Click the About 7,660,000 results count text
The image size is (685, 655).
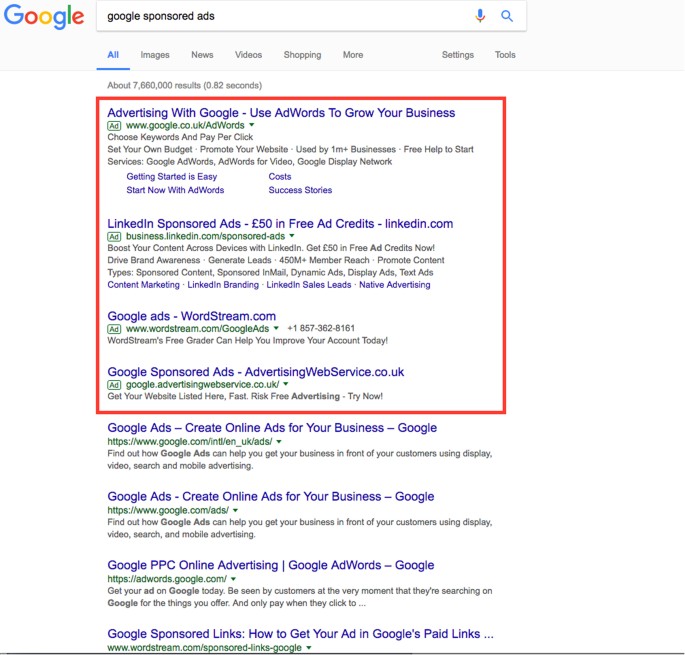point(184,86)
